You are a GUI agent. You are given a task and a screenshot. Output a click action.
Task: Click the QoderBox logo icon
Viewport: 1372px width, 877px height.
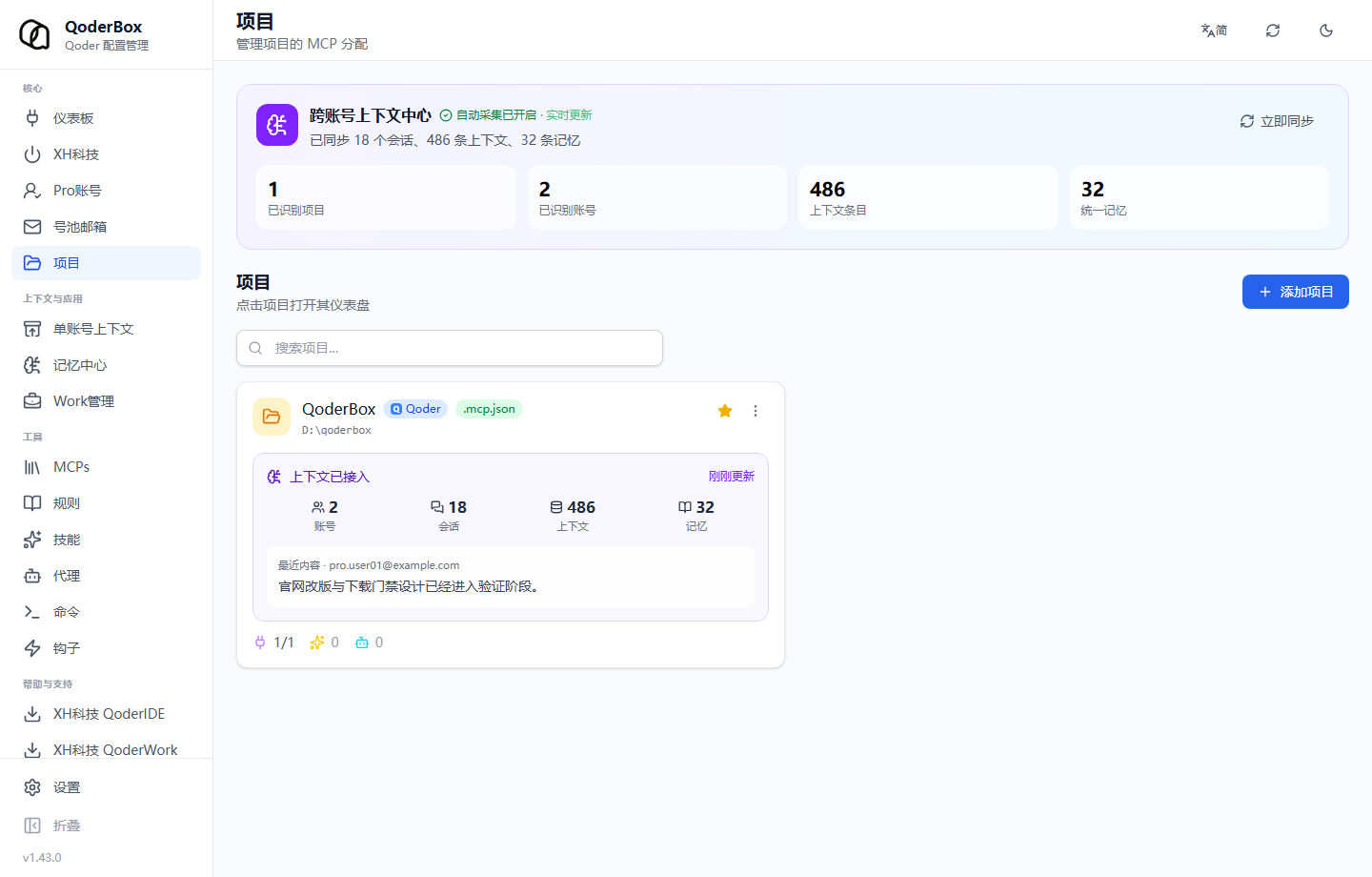coord(35,34)
